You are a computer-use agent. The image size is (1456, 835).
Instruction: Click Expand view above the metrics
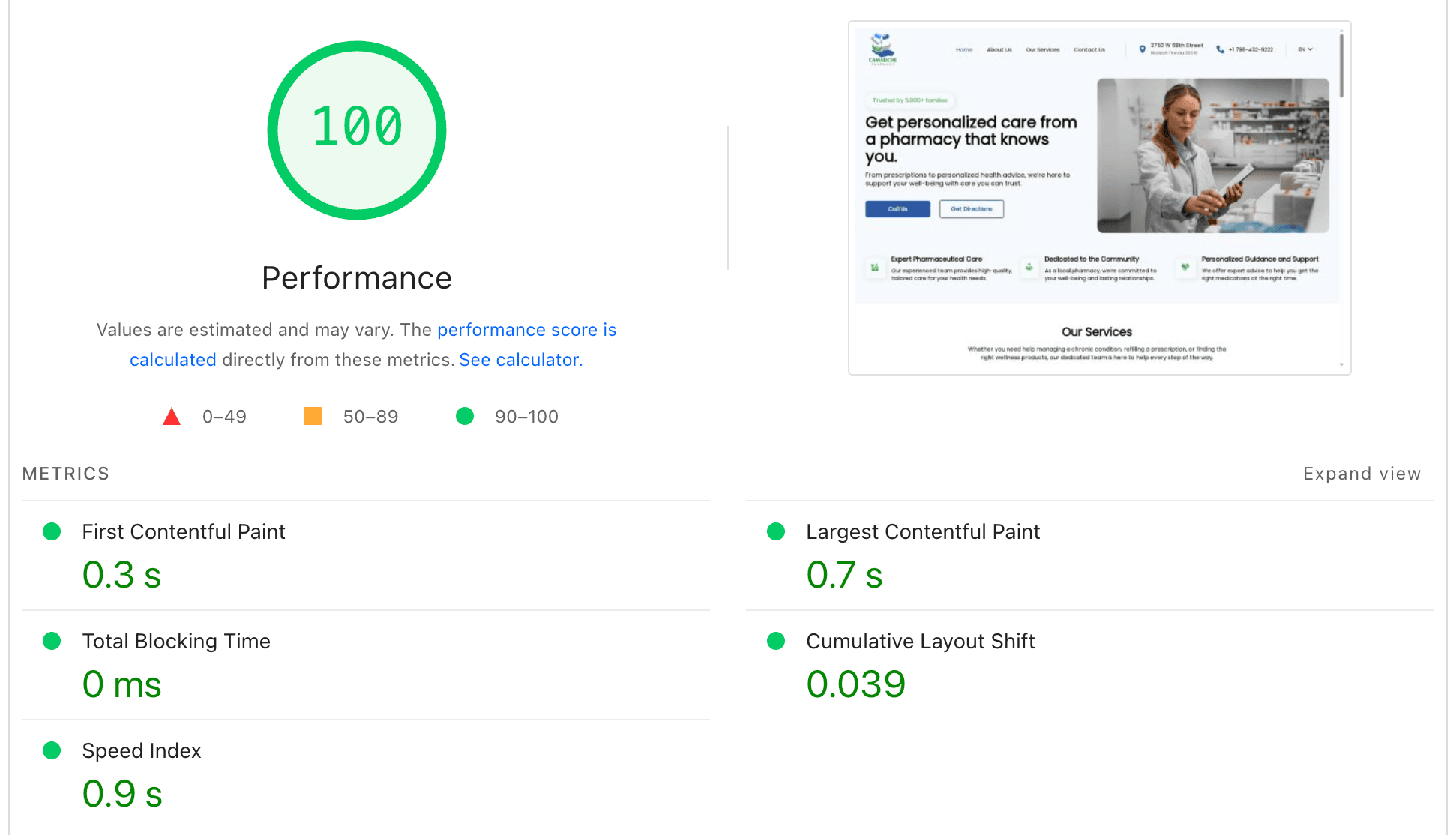(1362, 473)
